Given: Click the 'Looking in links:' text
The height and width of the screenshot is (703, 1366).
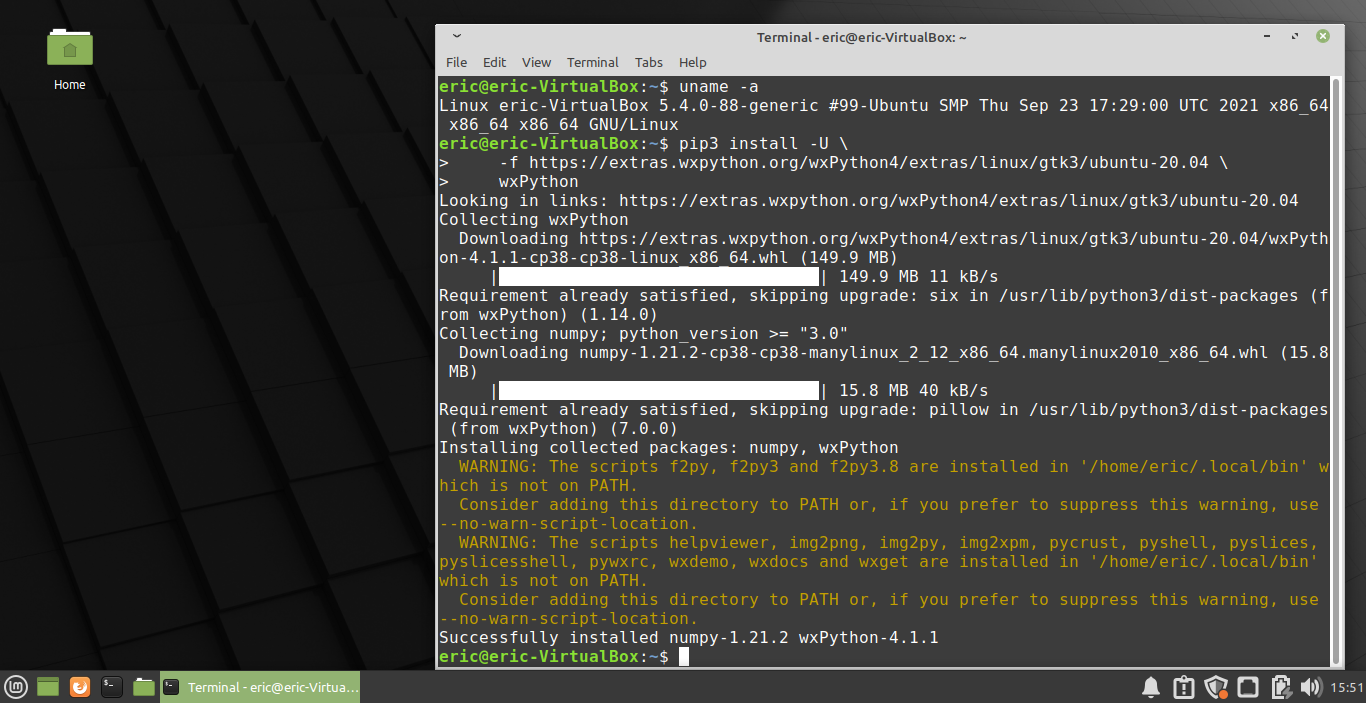Looking at the screenshot, I should 524,201.
